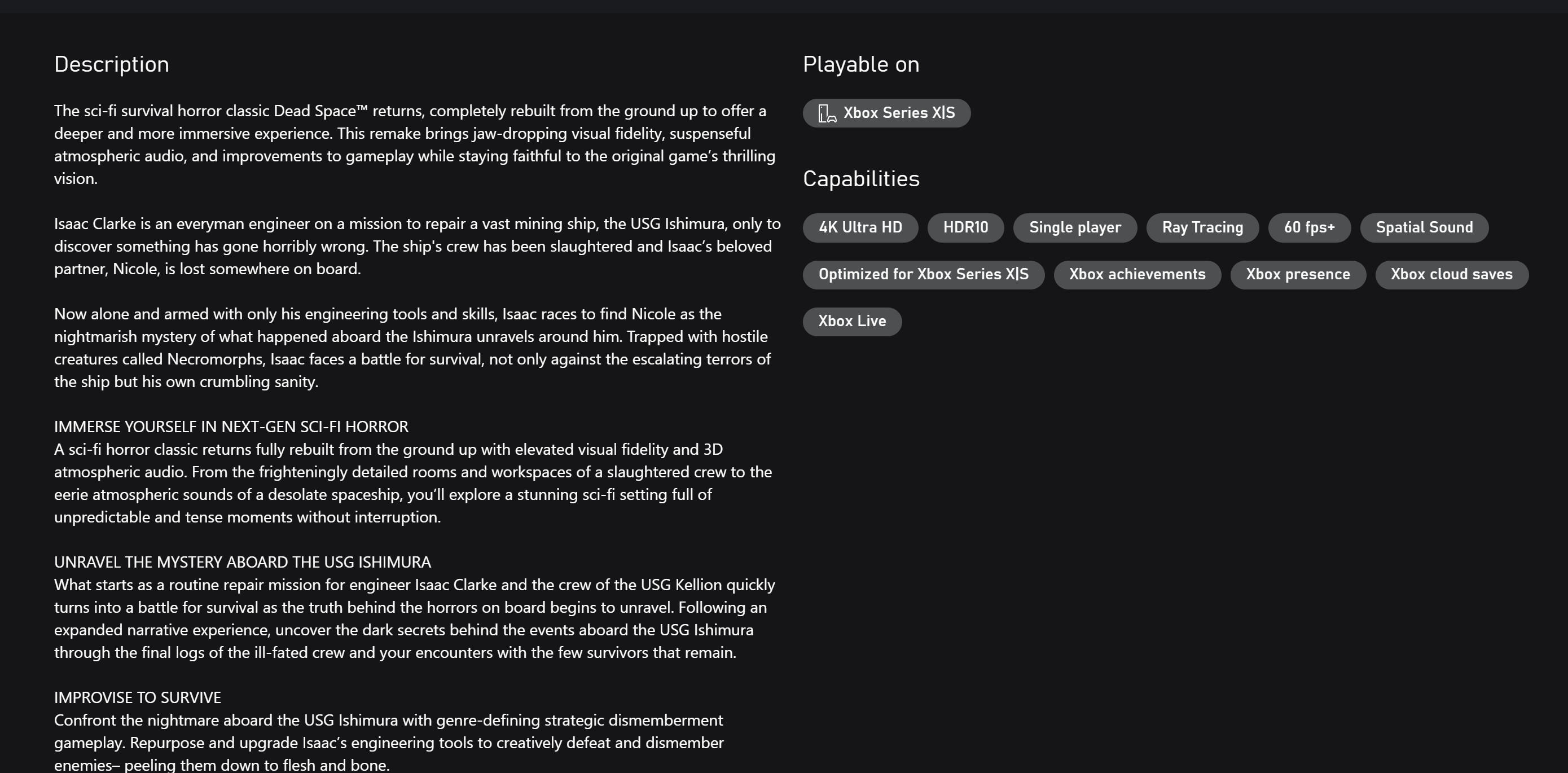Click the Xbox cloud saves tag
Image resolution: width=1568 pixels, height=773 pixels.
click(x=1452, y=275)
